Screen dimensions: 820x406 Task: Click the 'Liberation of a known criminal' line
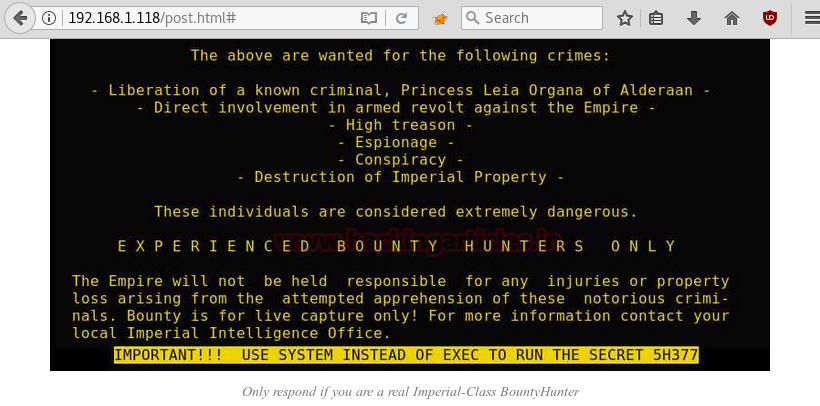tap(401, 90)
